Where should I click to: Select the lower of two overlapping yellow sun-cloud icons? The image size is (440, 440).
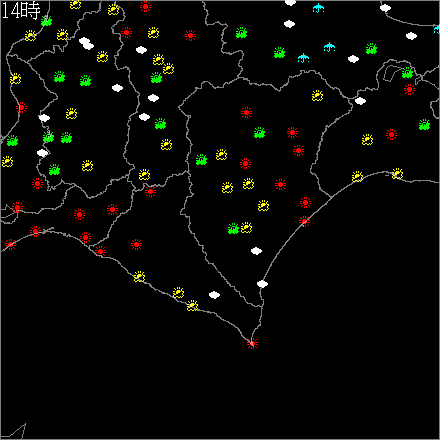[168, 68]
